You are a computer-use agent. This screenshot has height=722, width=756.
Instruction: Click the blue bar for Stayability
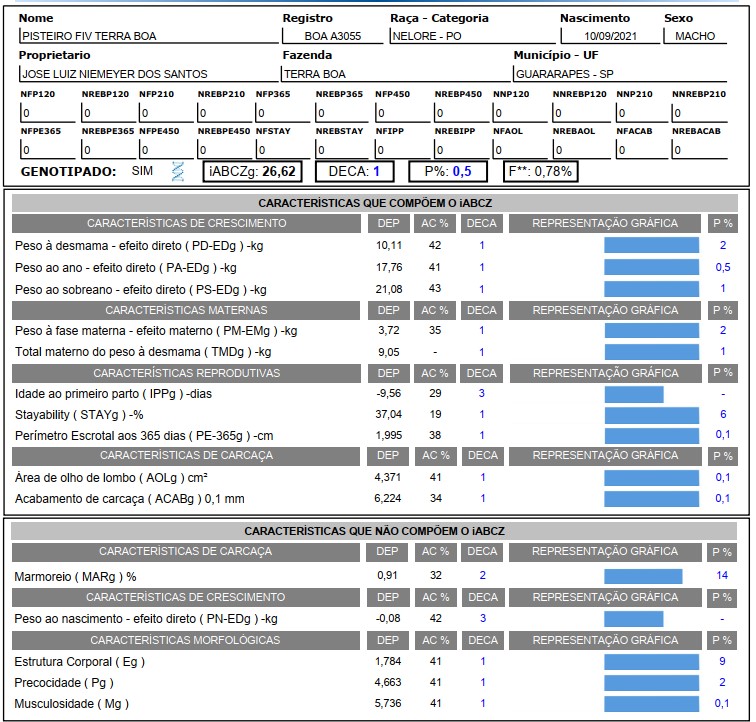pos(651,415)
